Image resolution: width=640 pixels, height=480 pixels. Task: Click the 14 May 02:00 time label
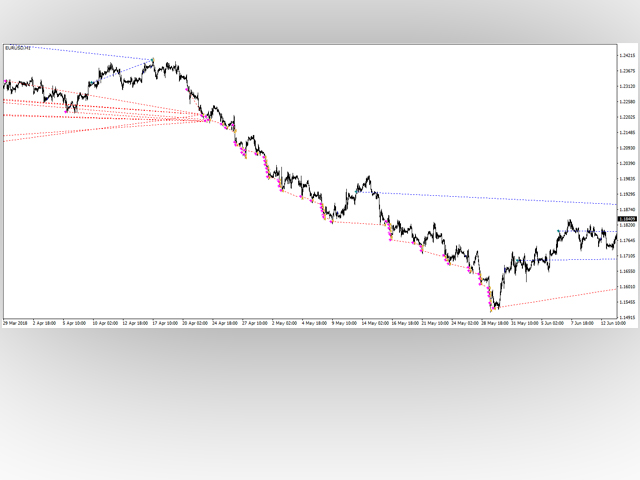[375, 323]
